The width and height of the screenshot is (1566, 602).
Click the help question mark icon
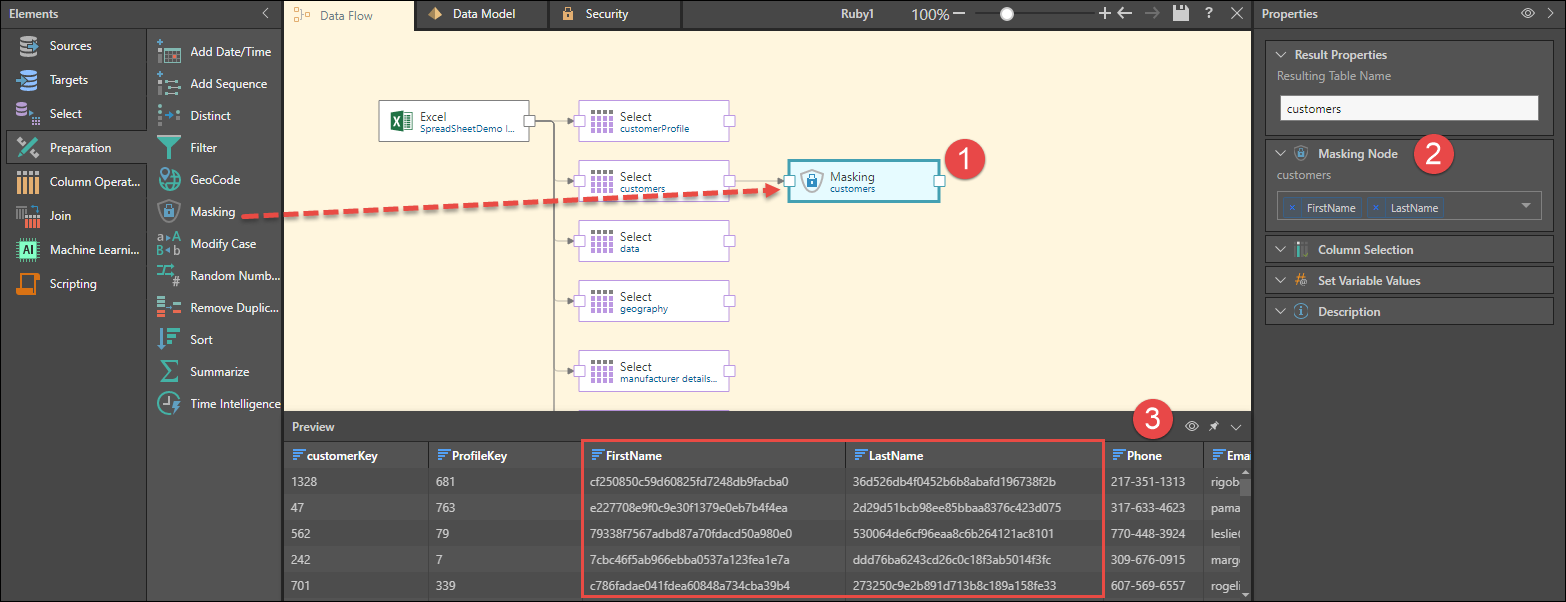pos(1209,14)
